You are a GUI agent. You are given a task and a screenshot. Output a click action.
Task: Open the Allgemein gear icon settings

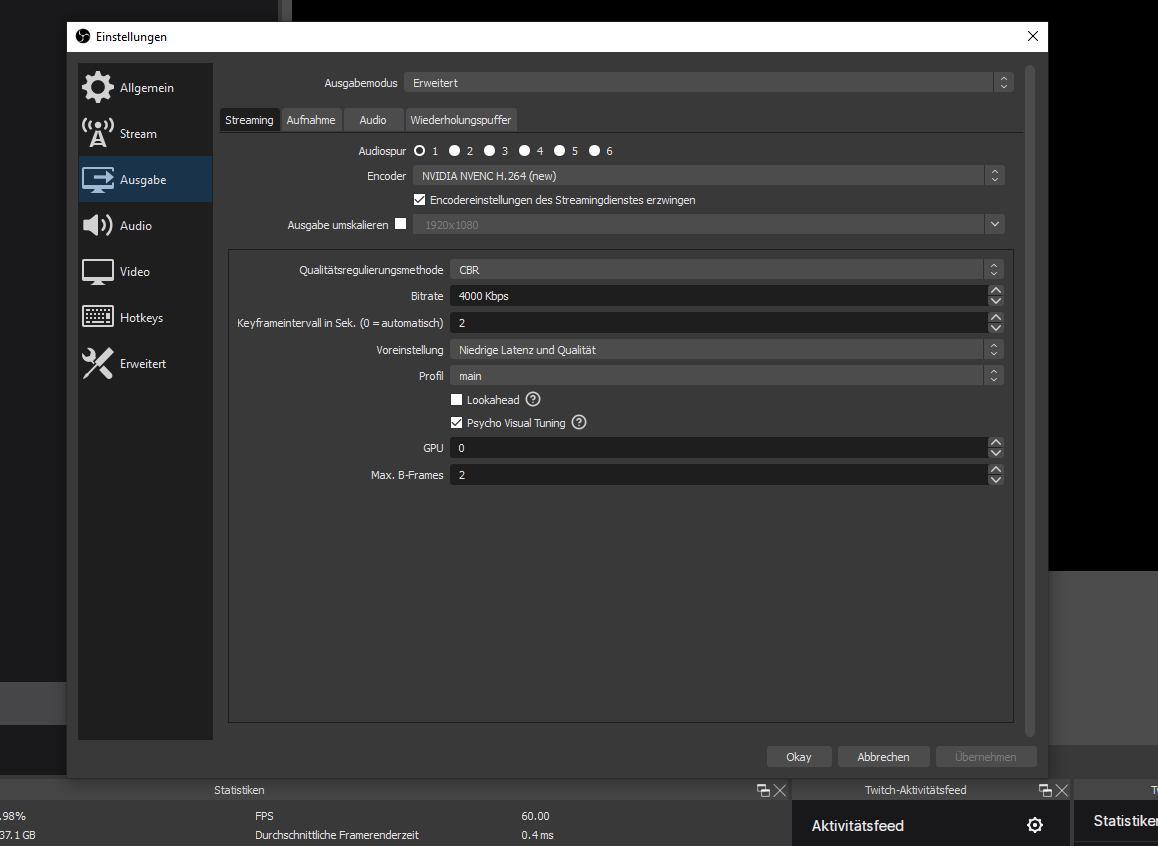pos(98,88)
